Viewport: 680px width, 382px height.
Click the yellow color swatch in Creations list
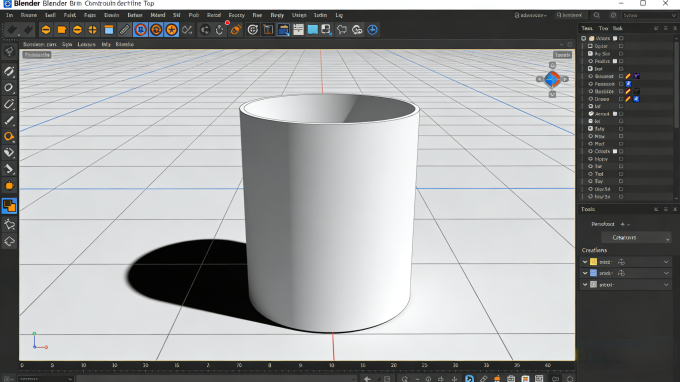(593, 262)
